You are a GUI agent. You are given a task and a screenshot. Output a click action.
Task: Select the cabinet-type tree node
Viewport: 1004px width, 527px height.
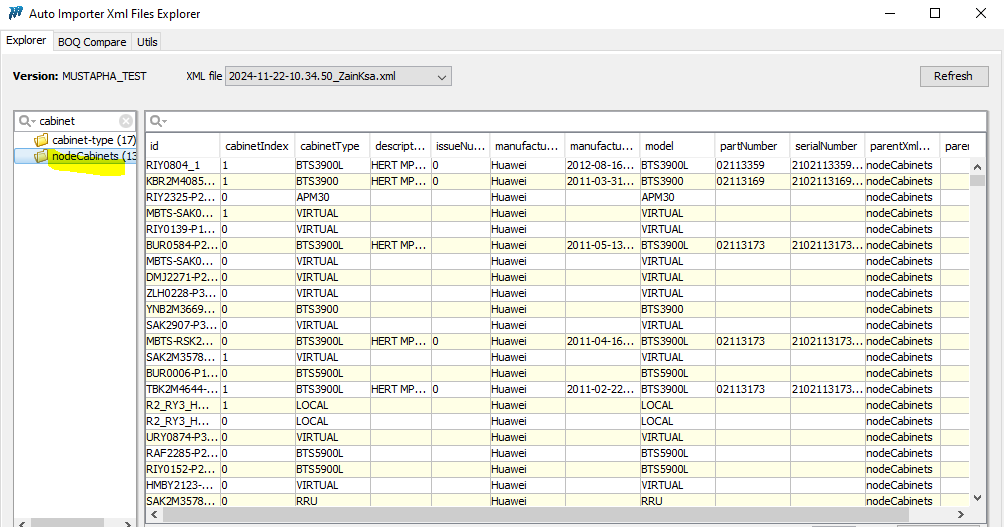pyautogui.click(x=93, y=140)
